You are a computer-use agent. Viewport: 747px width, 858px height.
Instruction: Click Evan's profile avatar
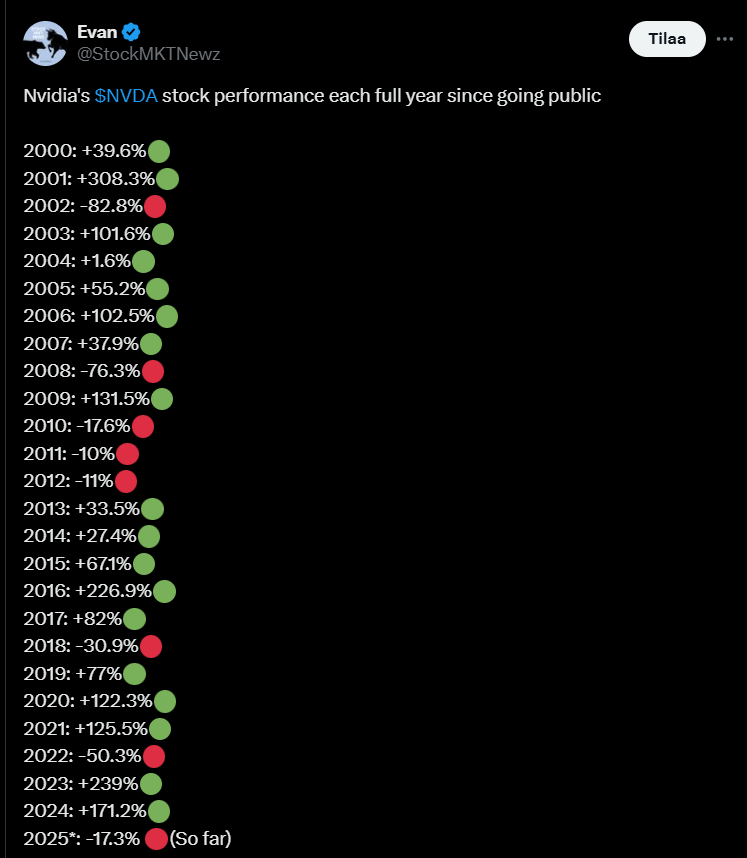pos(45,43)
